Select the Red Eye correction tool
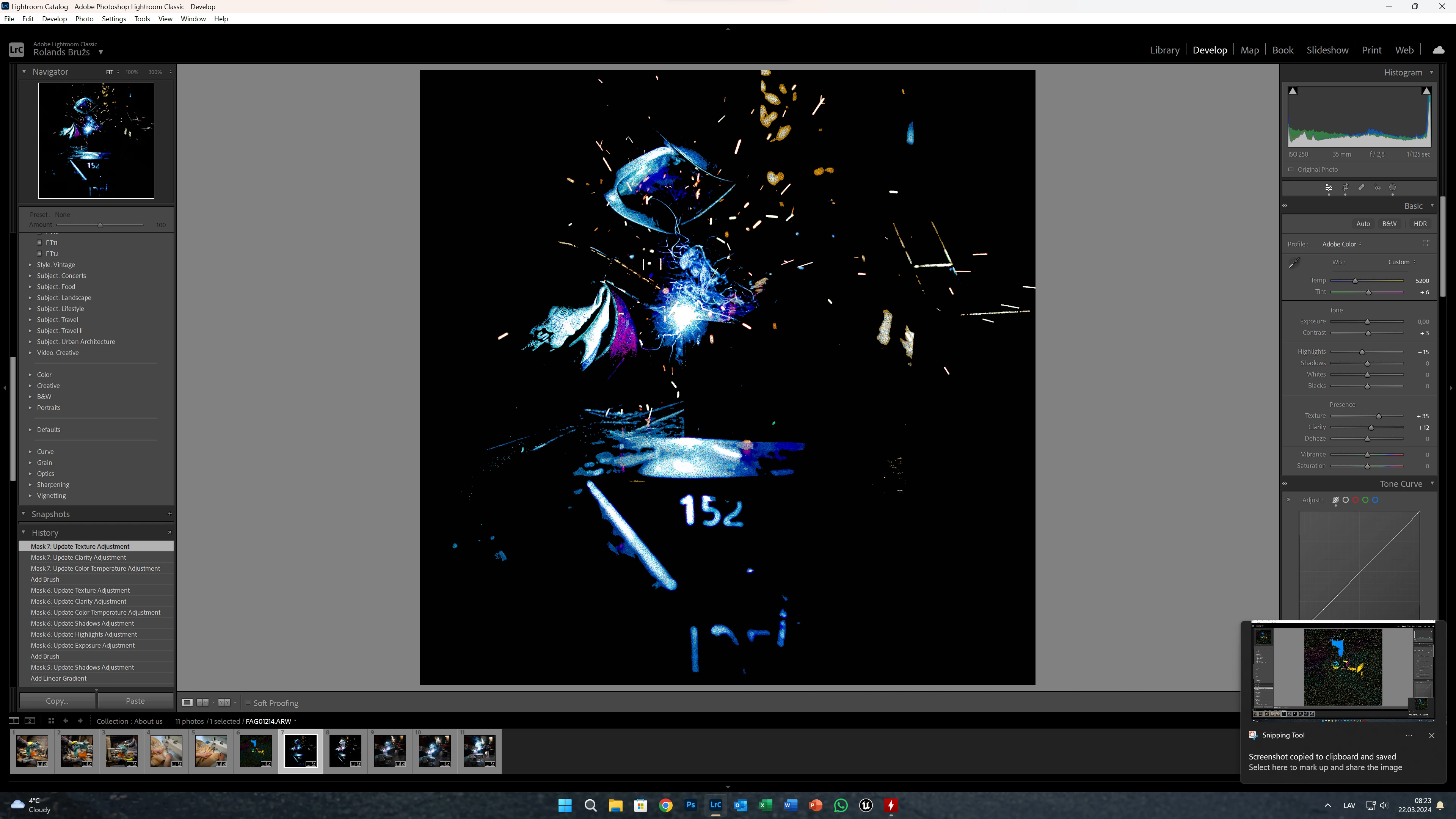 pos(1378,188)
